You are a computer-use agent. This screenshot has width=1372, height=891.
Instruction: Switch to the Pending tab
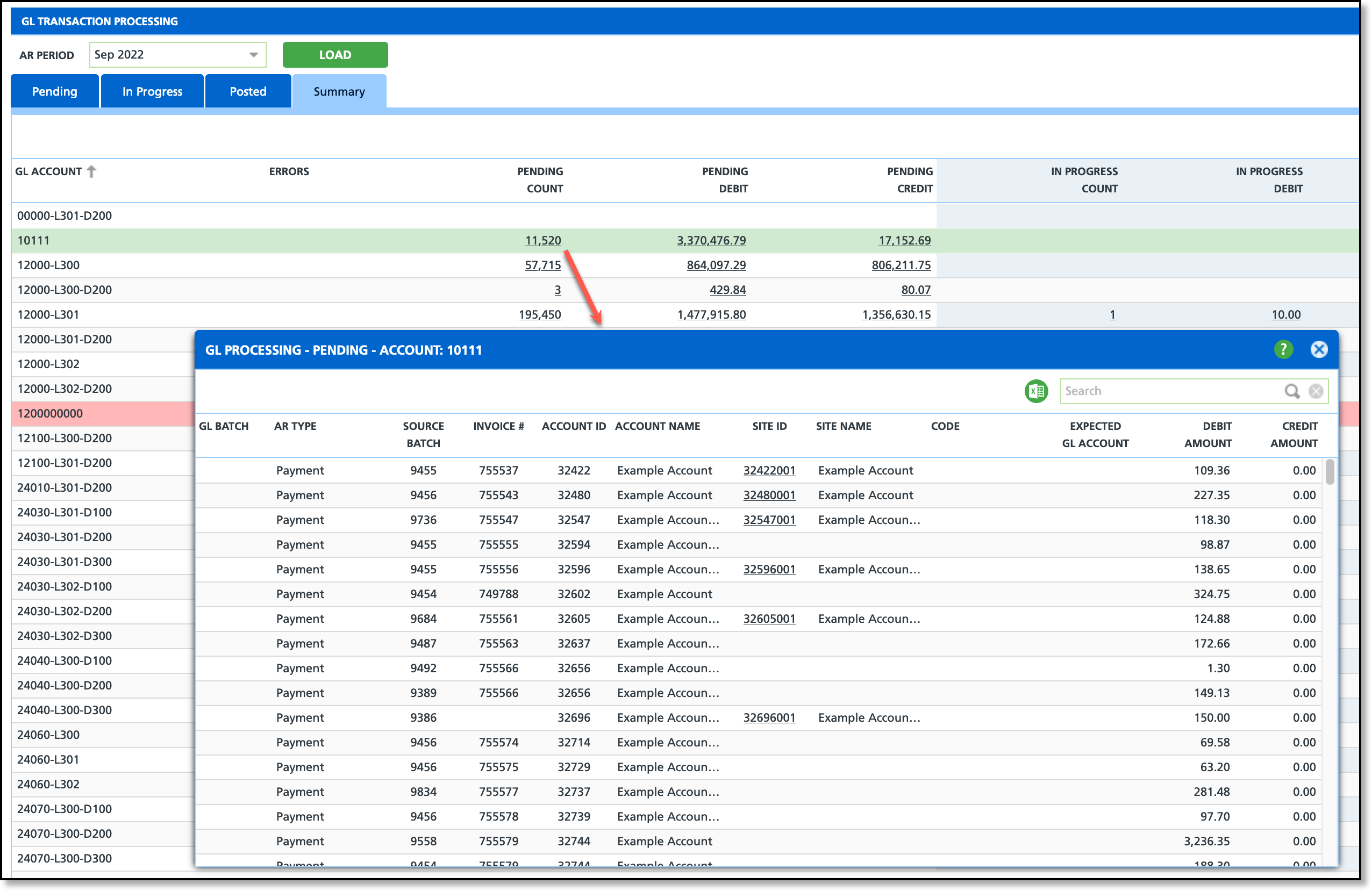point(55,91)
